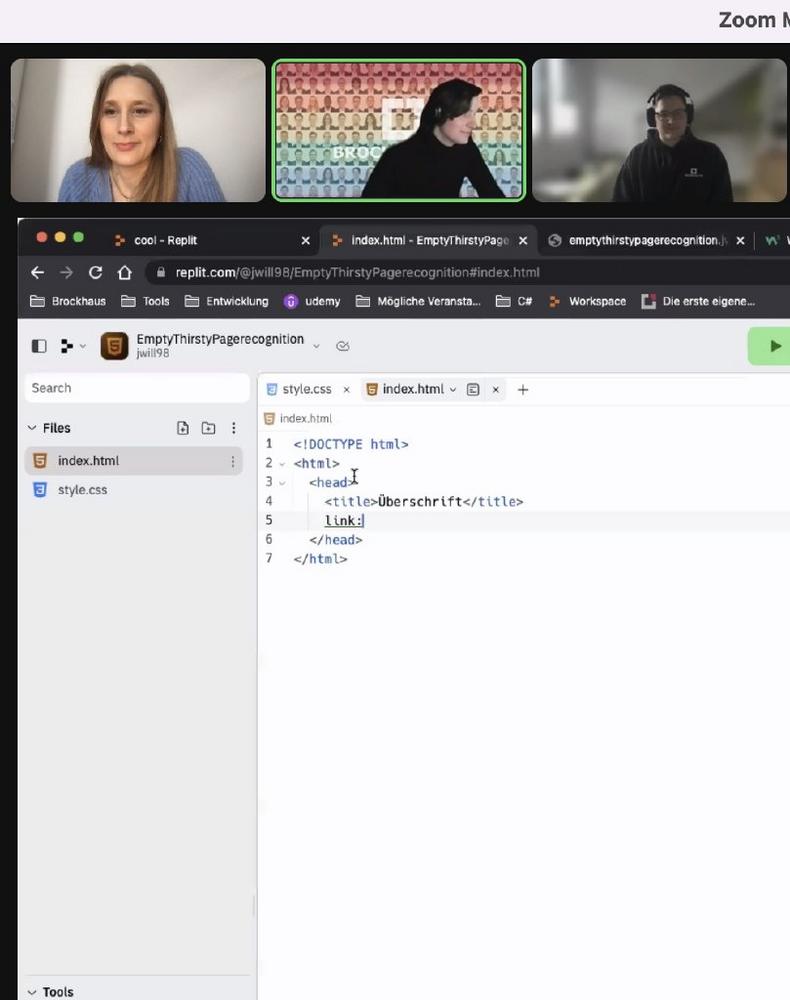Open the udemy bookmark

pyautogui.click(x=312, y=301)
